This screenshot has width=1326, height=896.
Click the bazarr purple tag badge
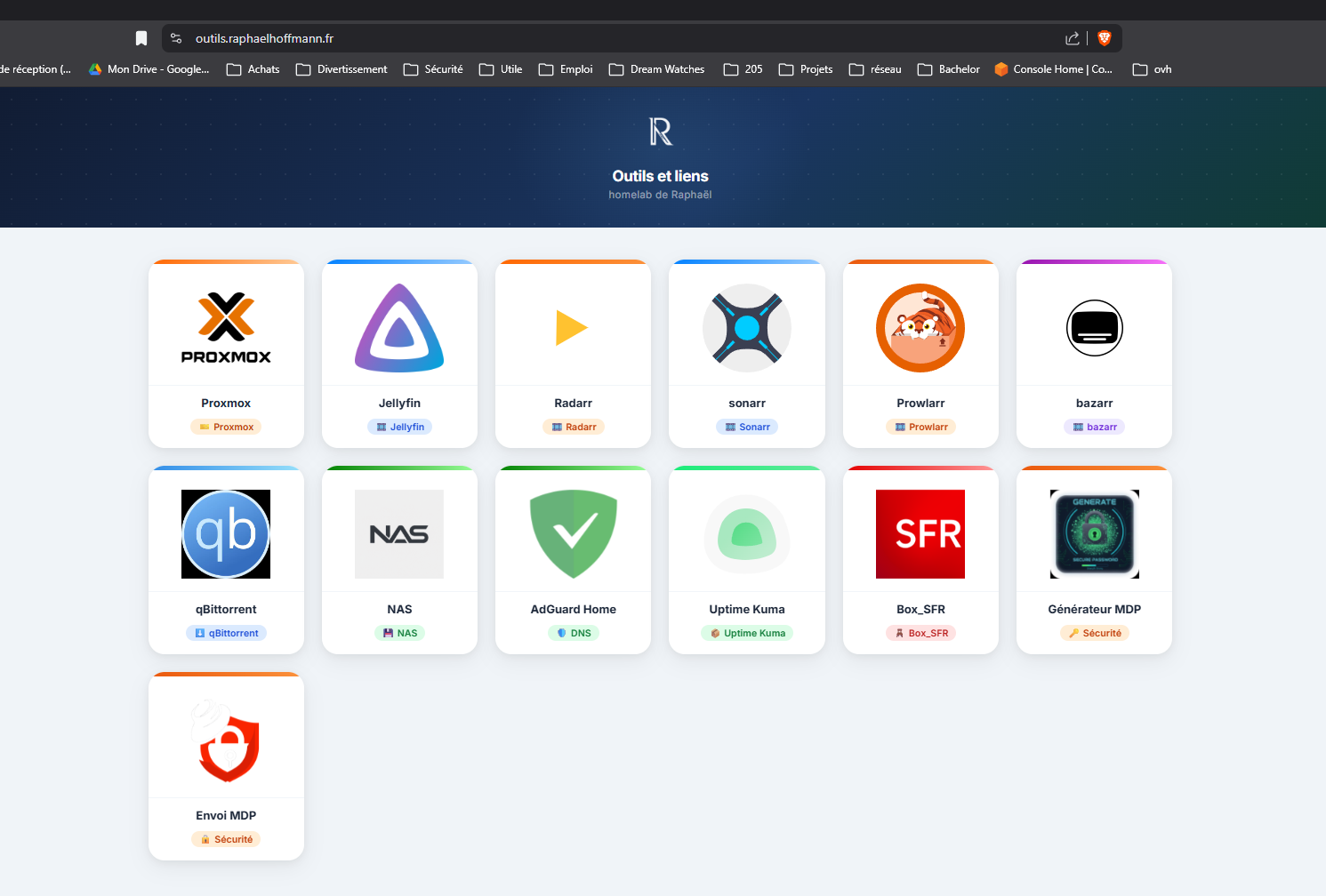point(1095,427)
